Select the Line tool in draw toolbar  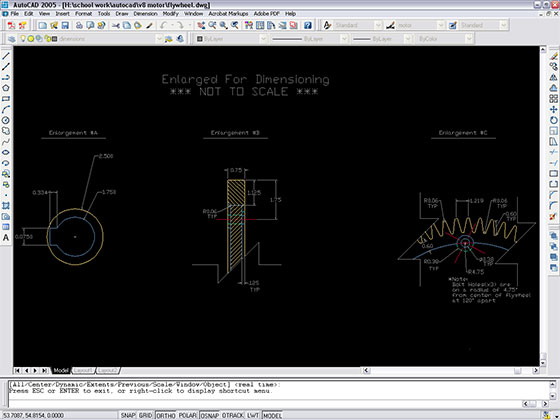pyautogui.click(x=6, y=56)
